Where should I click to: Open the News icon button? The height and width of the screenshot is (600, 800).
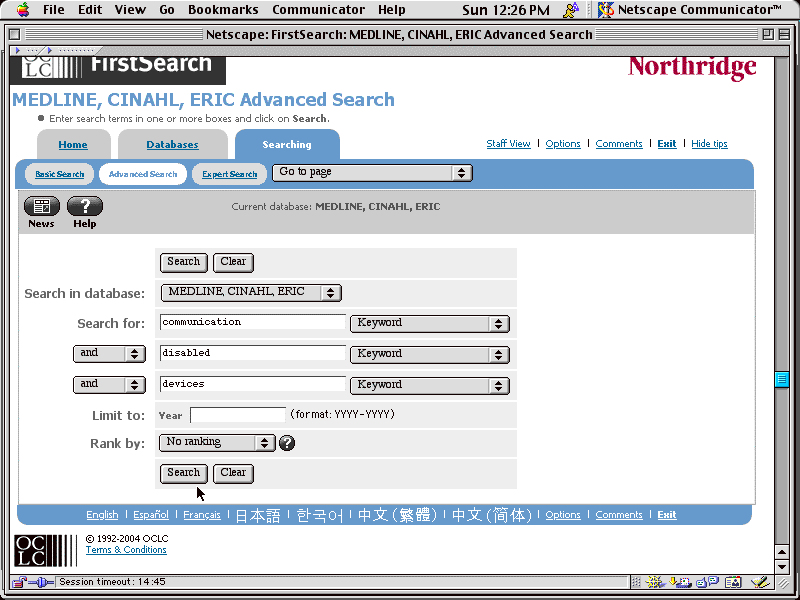click(x=41, y=206)
